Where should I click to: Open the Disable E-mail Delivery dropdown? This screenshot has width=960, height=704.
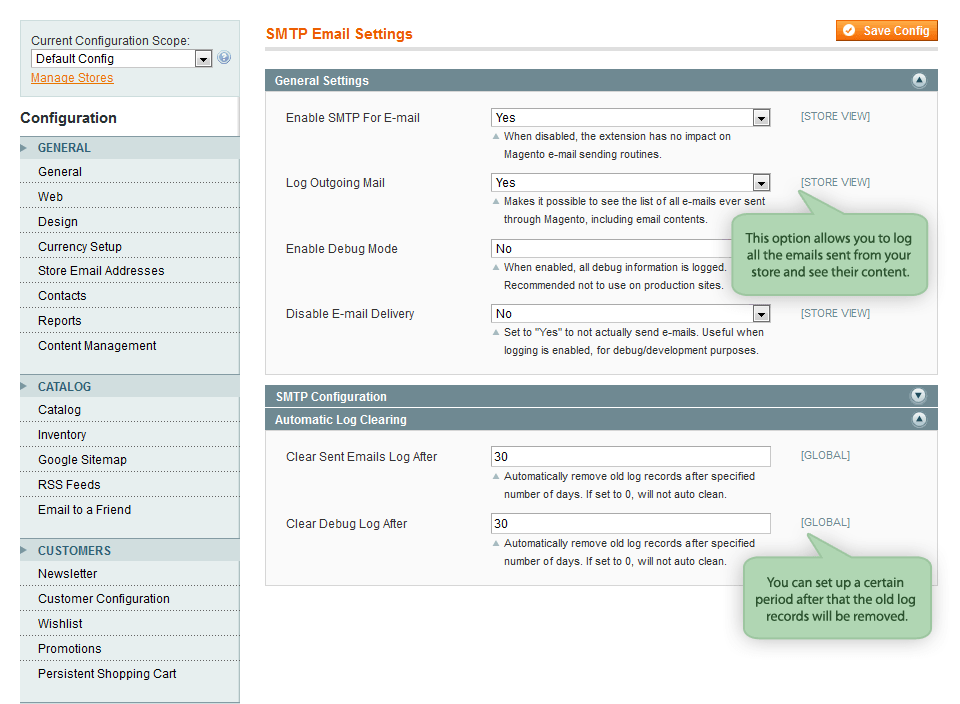[x=630, y=313]
